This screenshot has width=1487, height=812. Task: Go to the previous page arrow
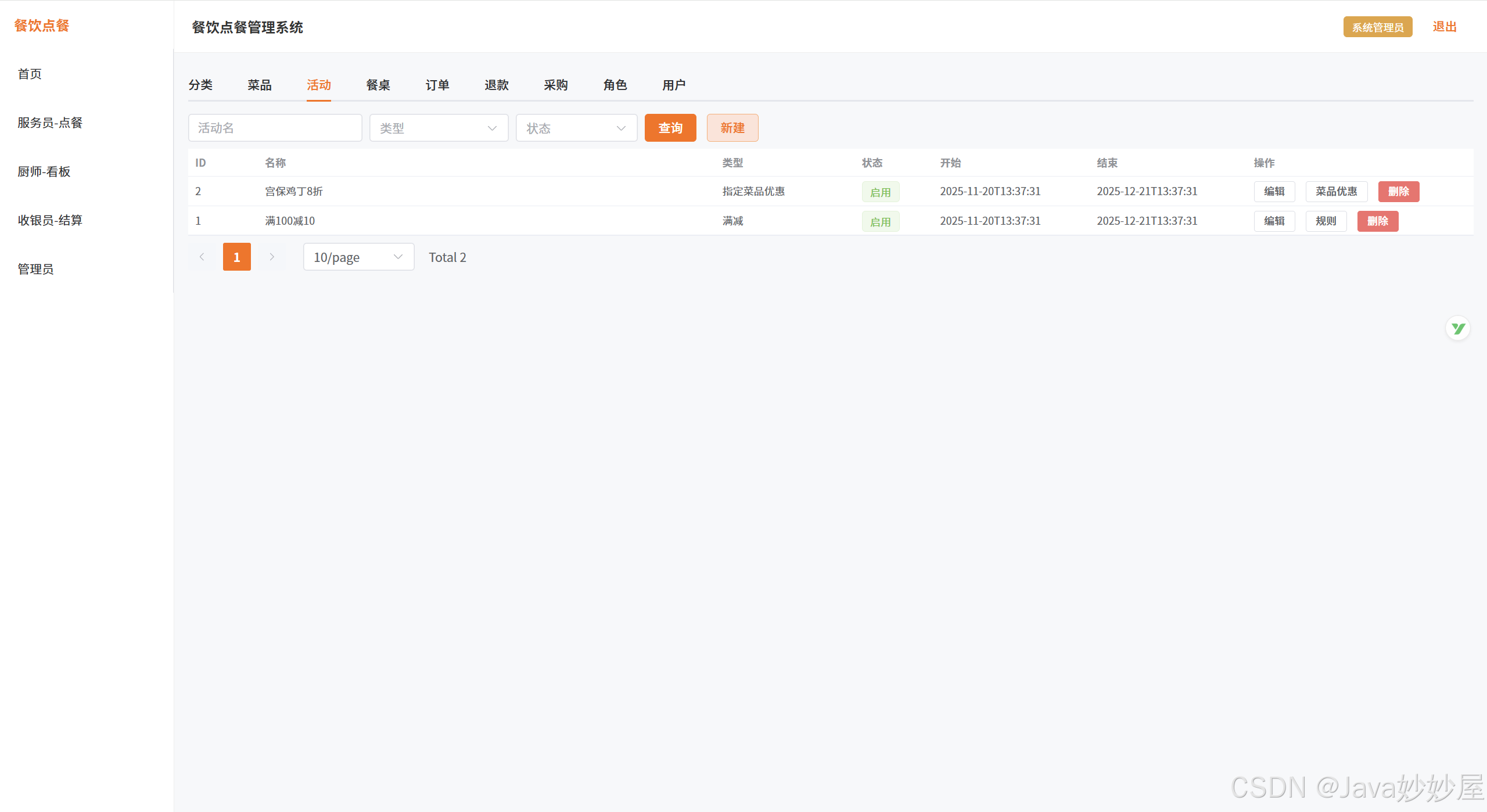tap(202, 257)
